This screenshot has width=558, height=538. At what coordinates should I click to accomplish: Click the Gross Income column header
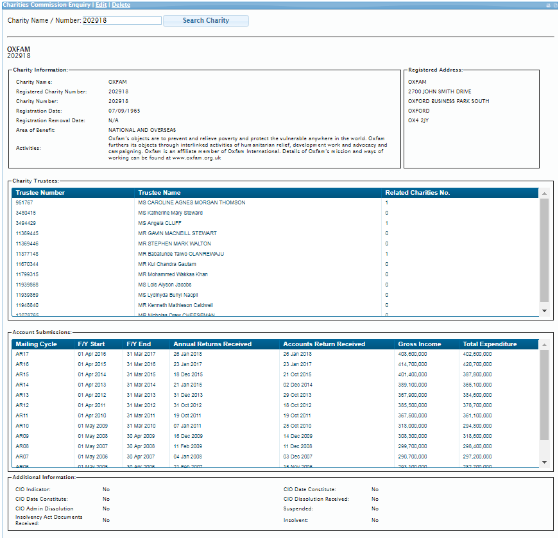click(x=427, y=344)
